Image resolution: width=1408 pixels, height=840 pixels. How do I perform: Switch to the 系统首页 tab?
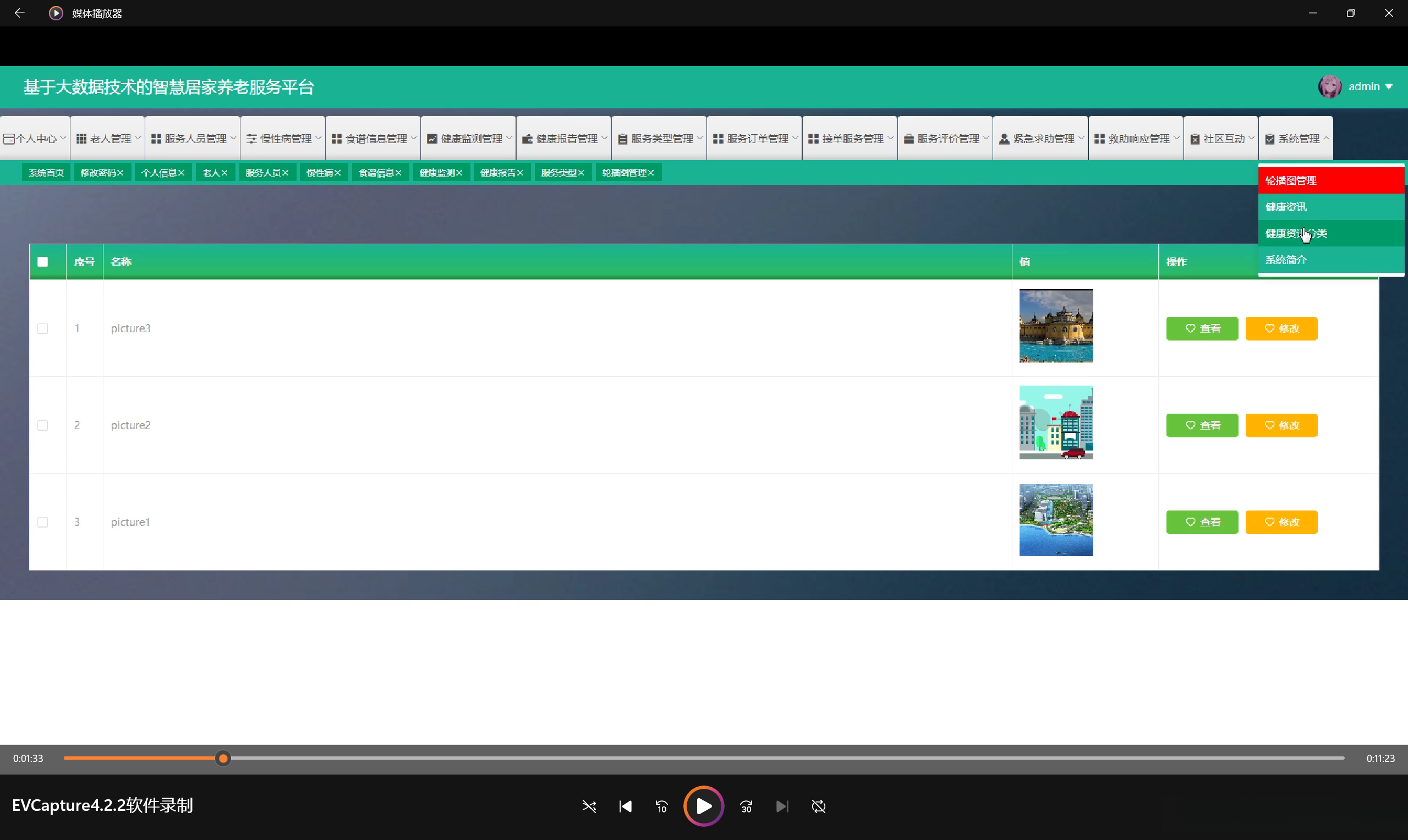tap(46, 173)
